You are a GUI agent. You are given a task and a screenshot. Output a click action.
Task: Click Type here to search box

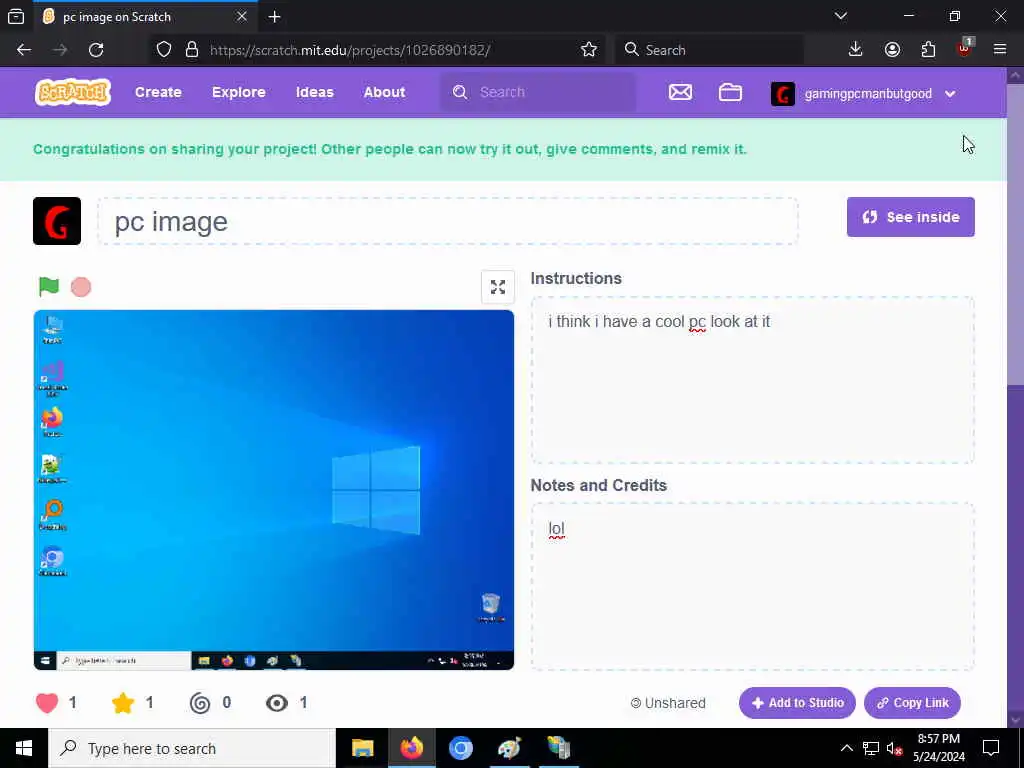tap(192, 748)
